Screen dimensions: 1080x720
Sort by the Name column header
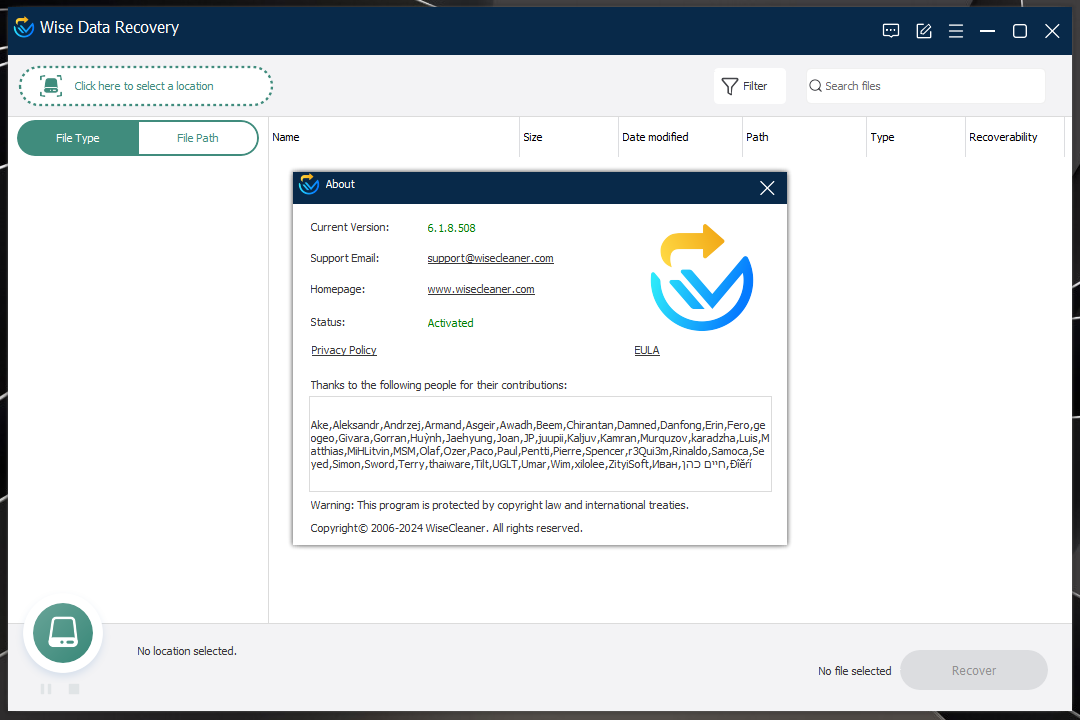click(286, 137)
